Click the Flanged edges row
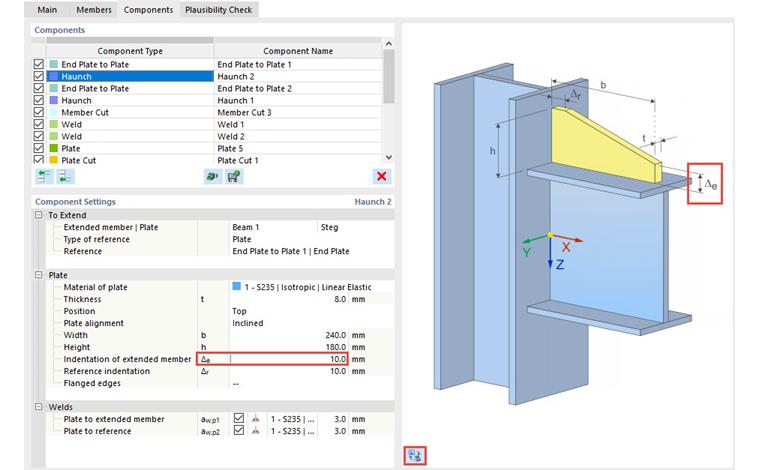The image size is (760, 470). [x=220, y=383]
